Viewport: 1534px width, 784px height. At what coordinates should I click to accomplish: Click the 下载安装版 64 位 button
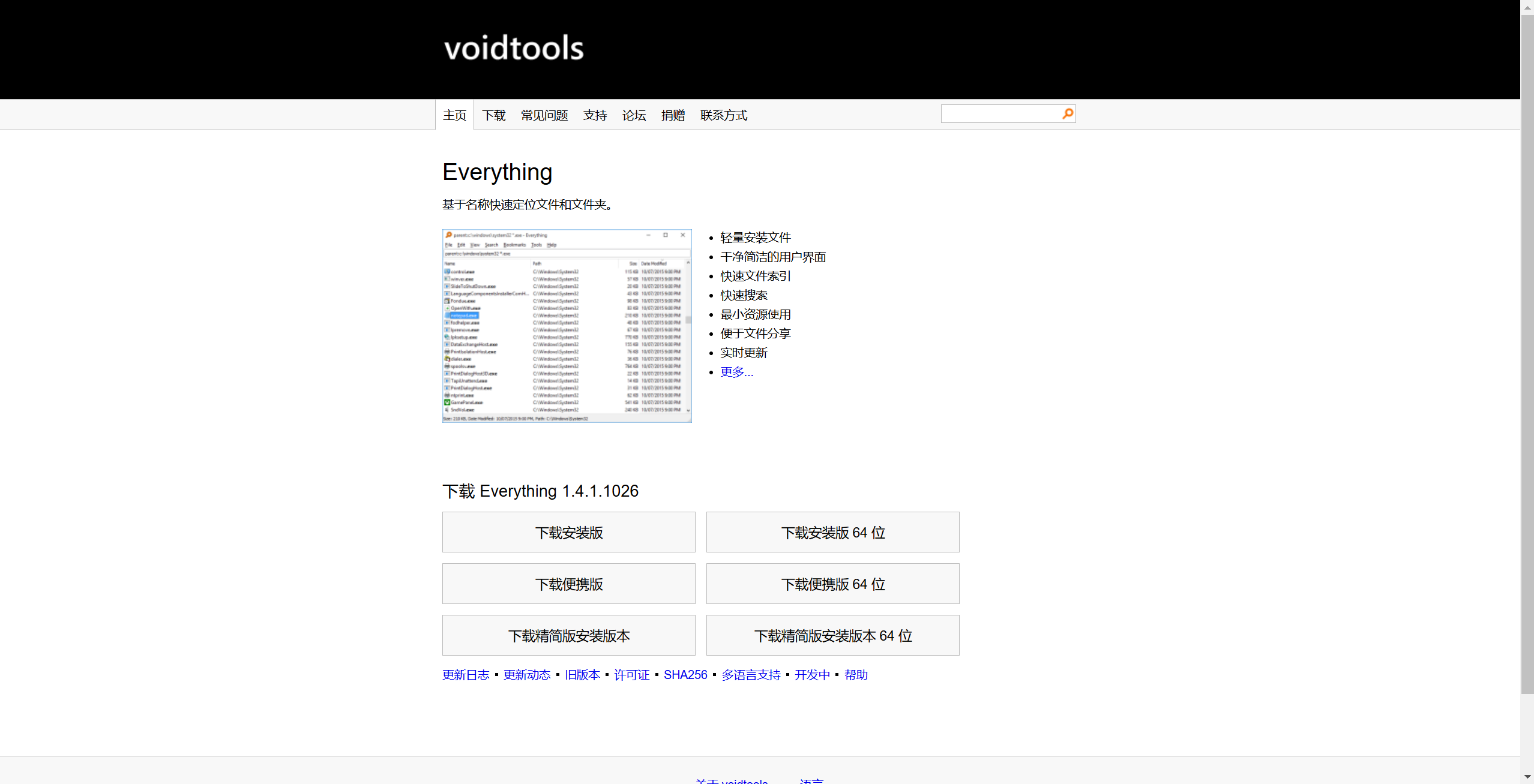coord(832,532)
